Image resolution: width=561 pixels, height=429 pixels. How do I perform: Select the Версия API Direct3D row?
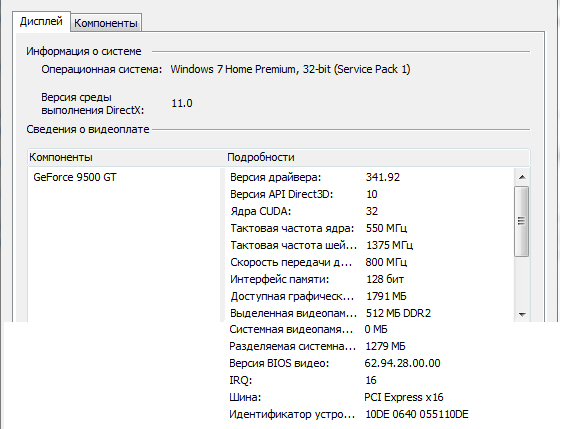[x=370, y=194]
